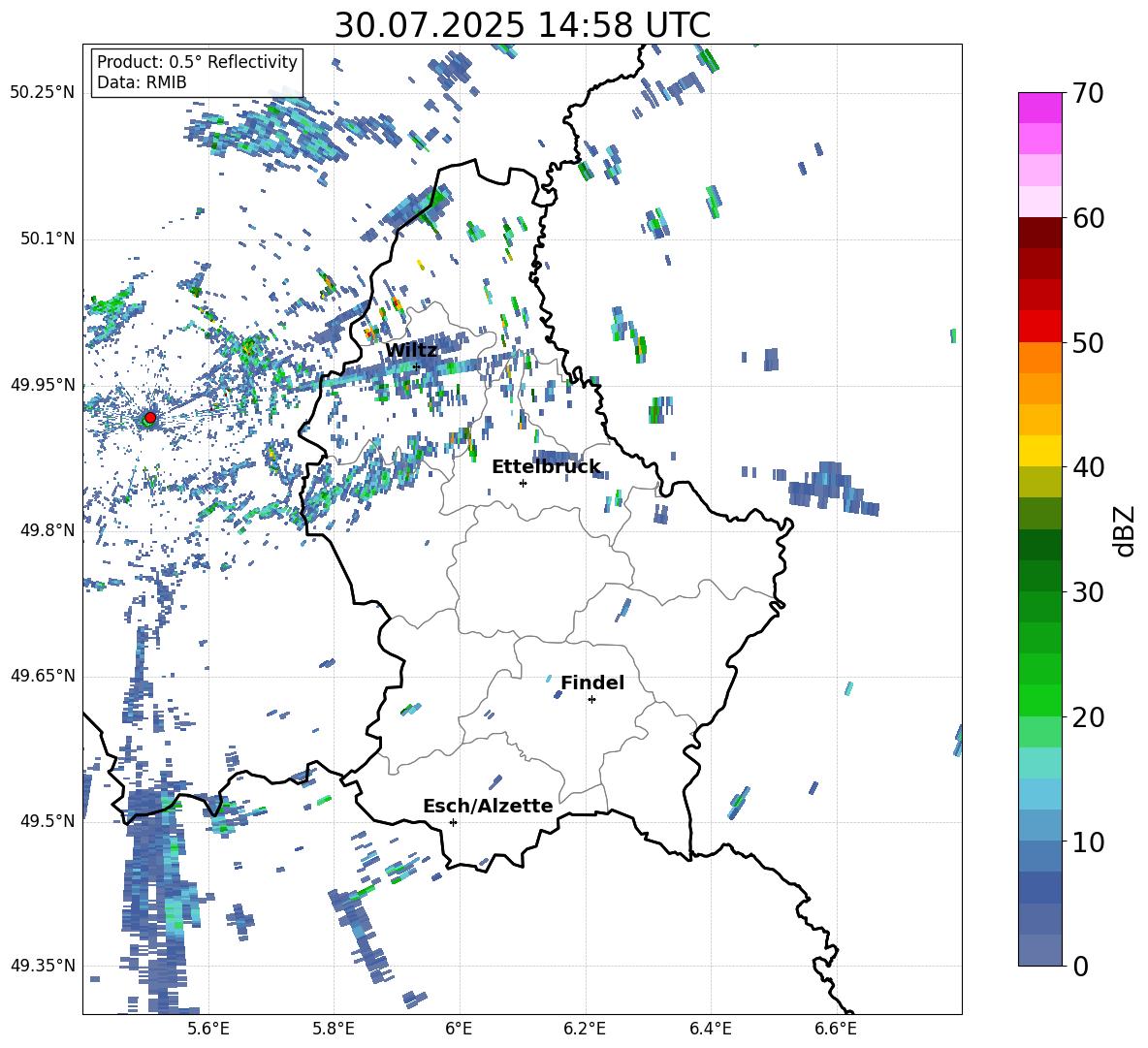
Task: Click the yellow colorbar swatch near 40
Action: click(x=1039, y=451)
